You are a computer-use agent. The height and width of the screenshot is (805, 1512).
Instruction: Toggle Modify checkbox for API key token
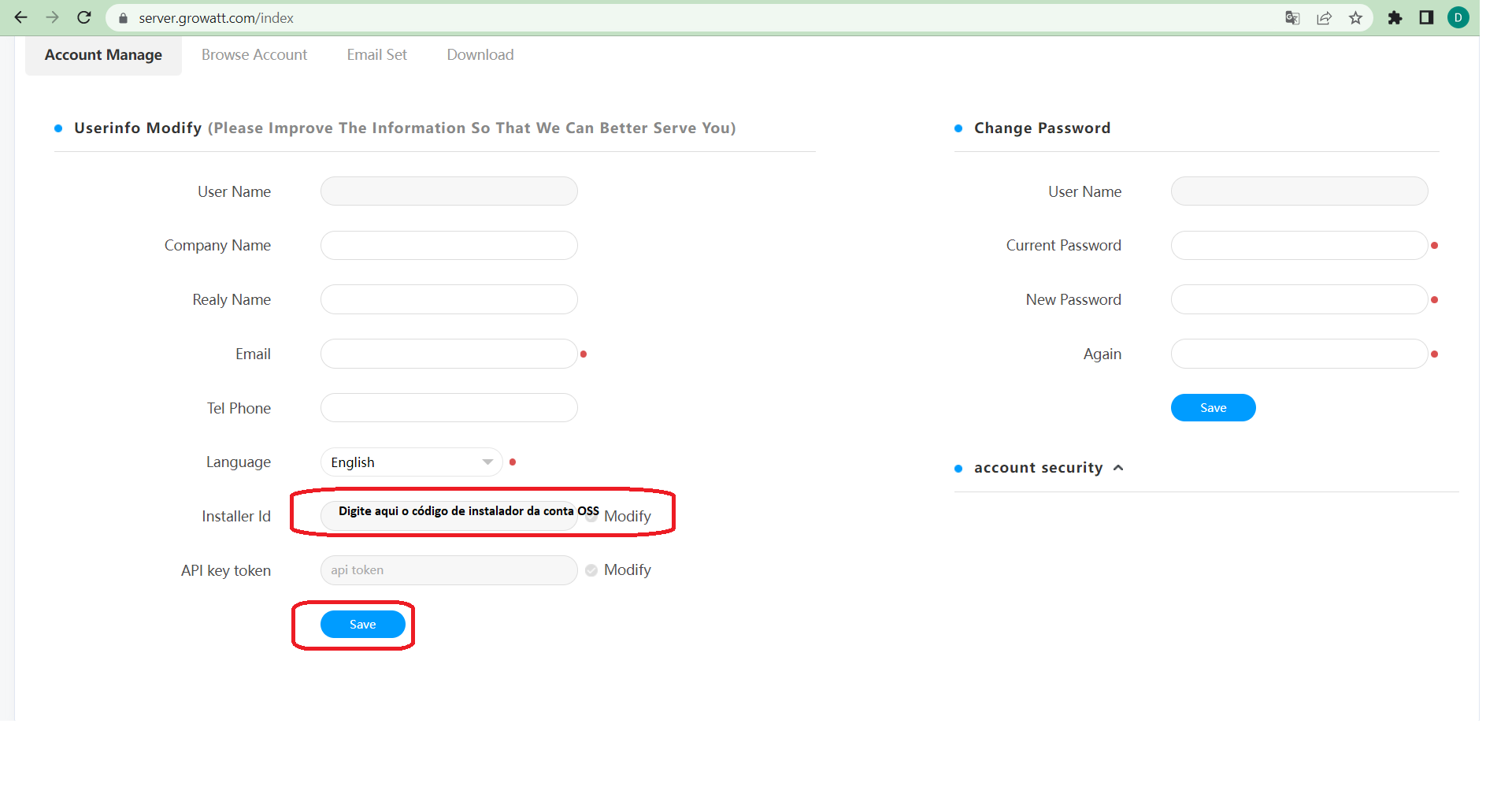591,570
